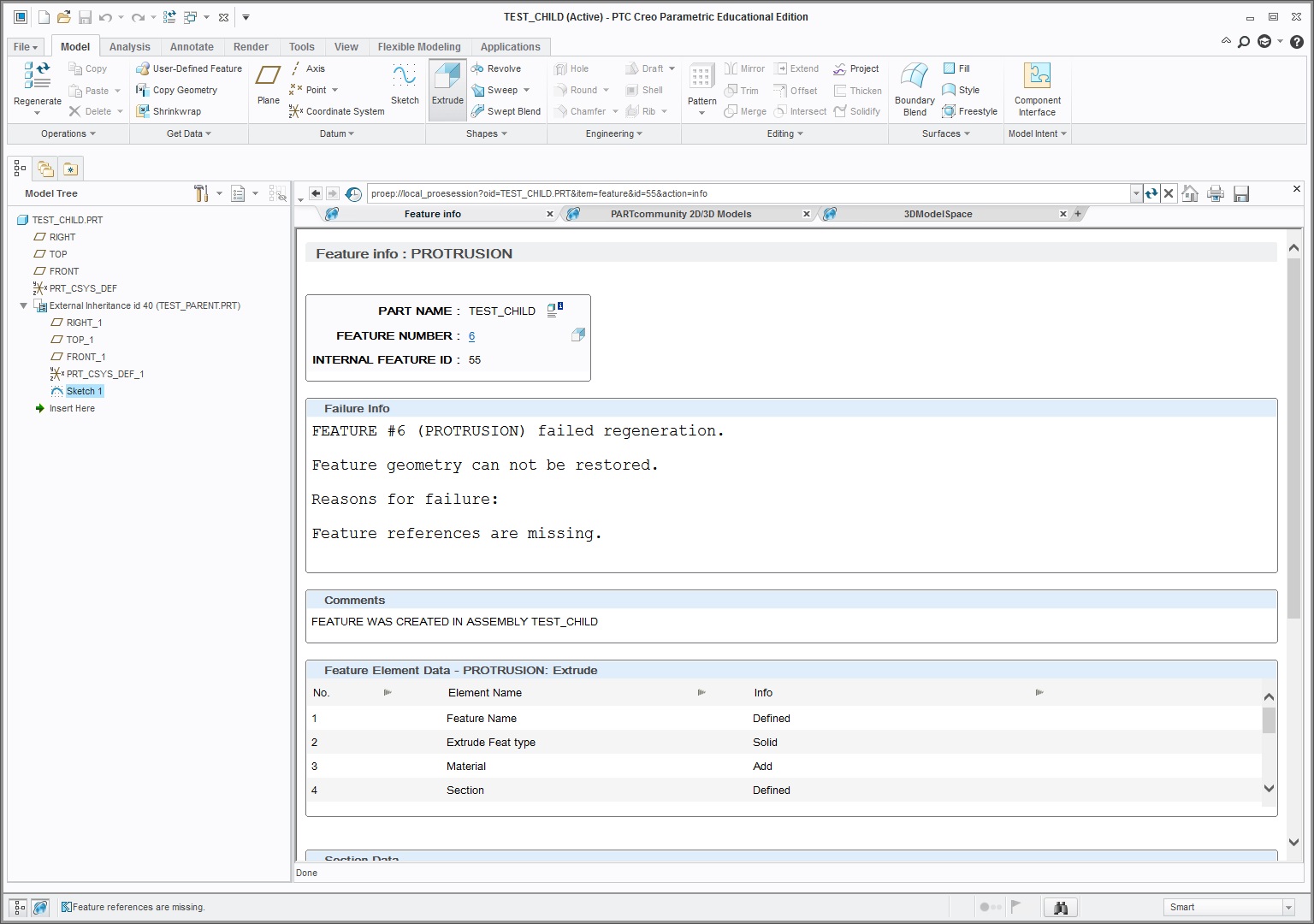Open the Folder browser navigator tab
Viewport: 1314px width, 924px height.
45,169
